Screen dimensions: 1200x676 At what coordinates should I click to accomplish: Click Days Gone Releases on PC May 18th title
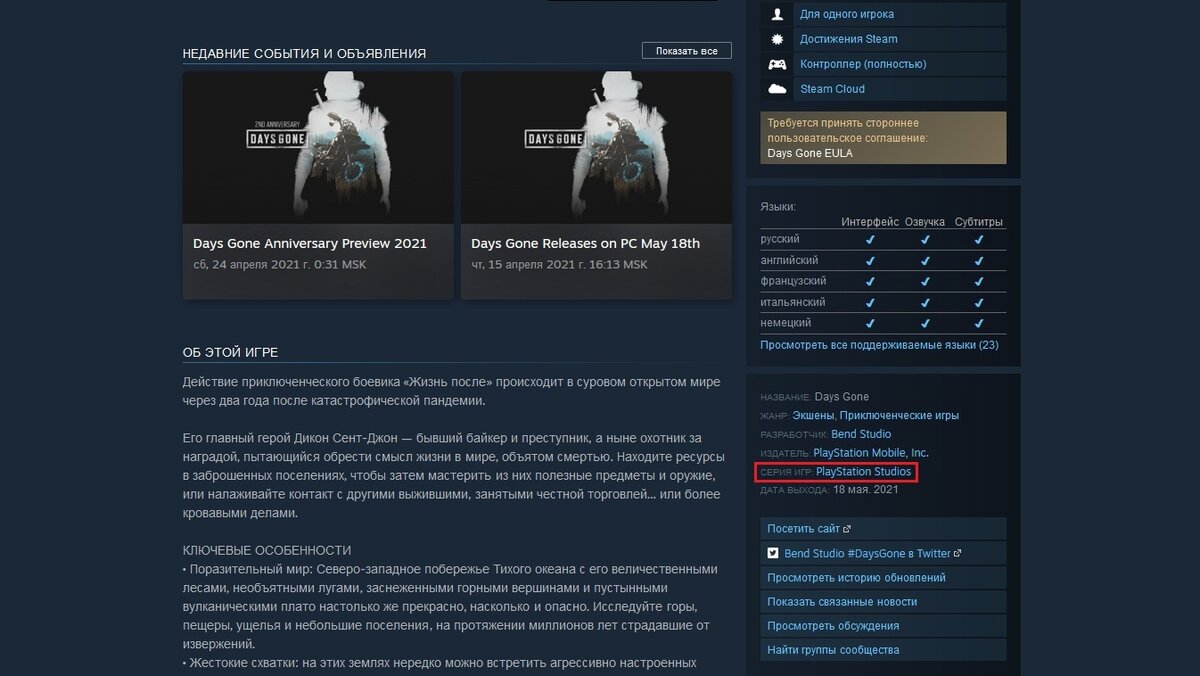[586, 243]
